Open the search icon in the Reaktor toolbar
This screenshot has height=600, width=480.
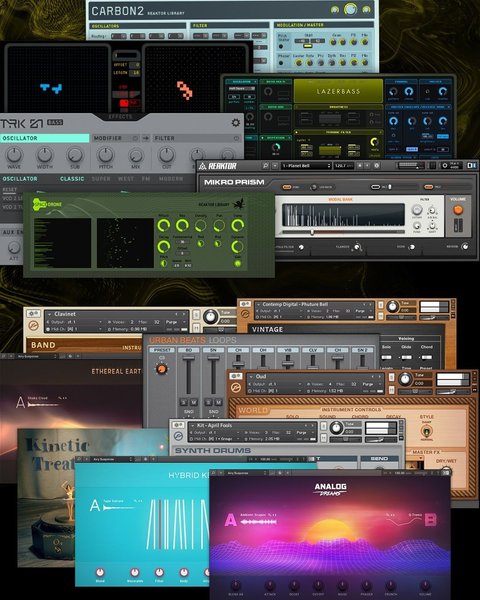tap(266, 166)
